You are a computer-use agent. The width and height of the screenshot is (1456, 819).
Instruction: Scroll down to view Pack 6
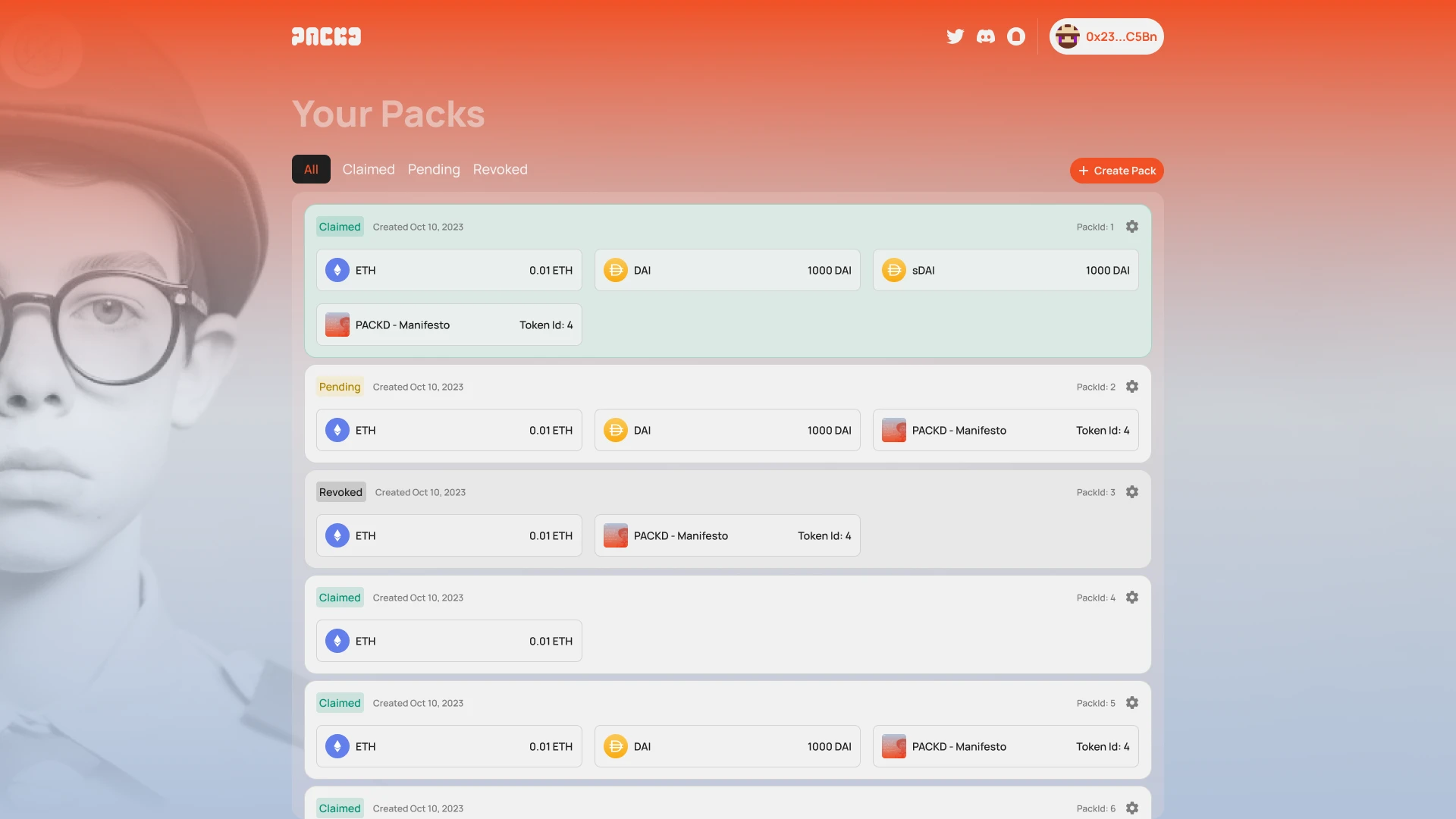pos(727,808)
